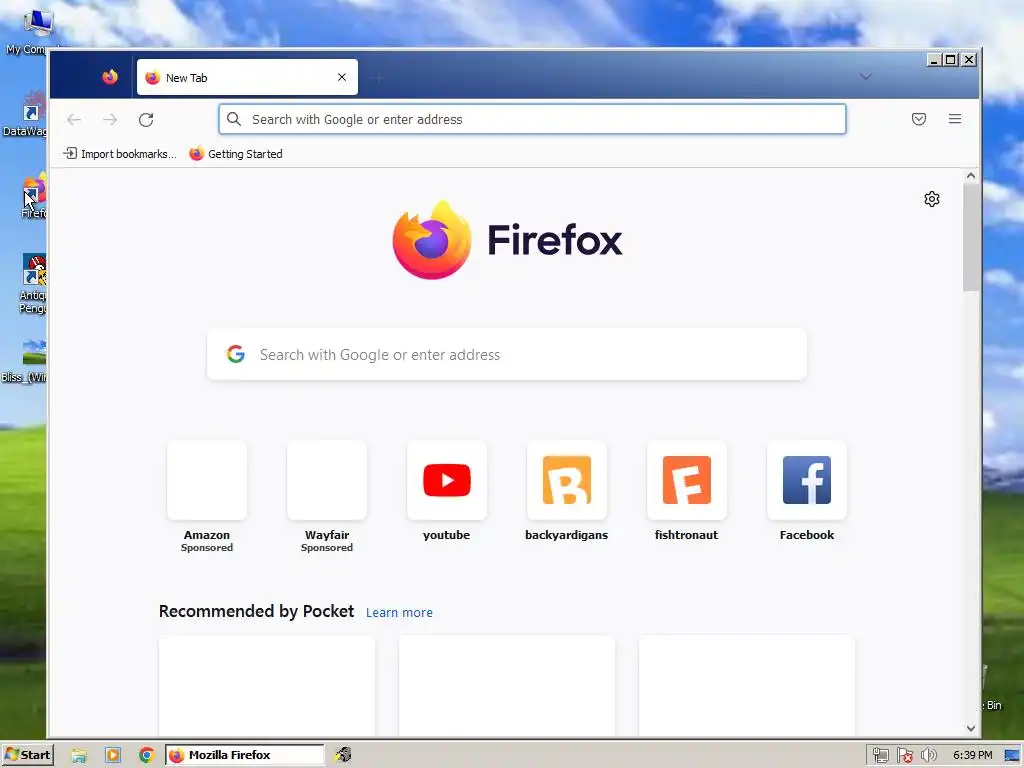Viewport: 1024px width, 768px height.
Task: Click the scrollbar up arrow
Action: pyautogui.click(x=970, y=176)
